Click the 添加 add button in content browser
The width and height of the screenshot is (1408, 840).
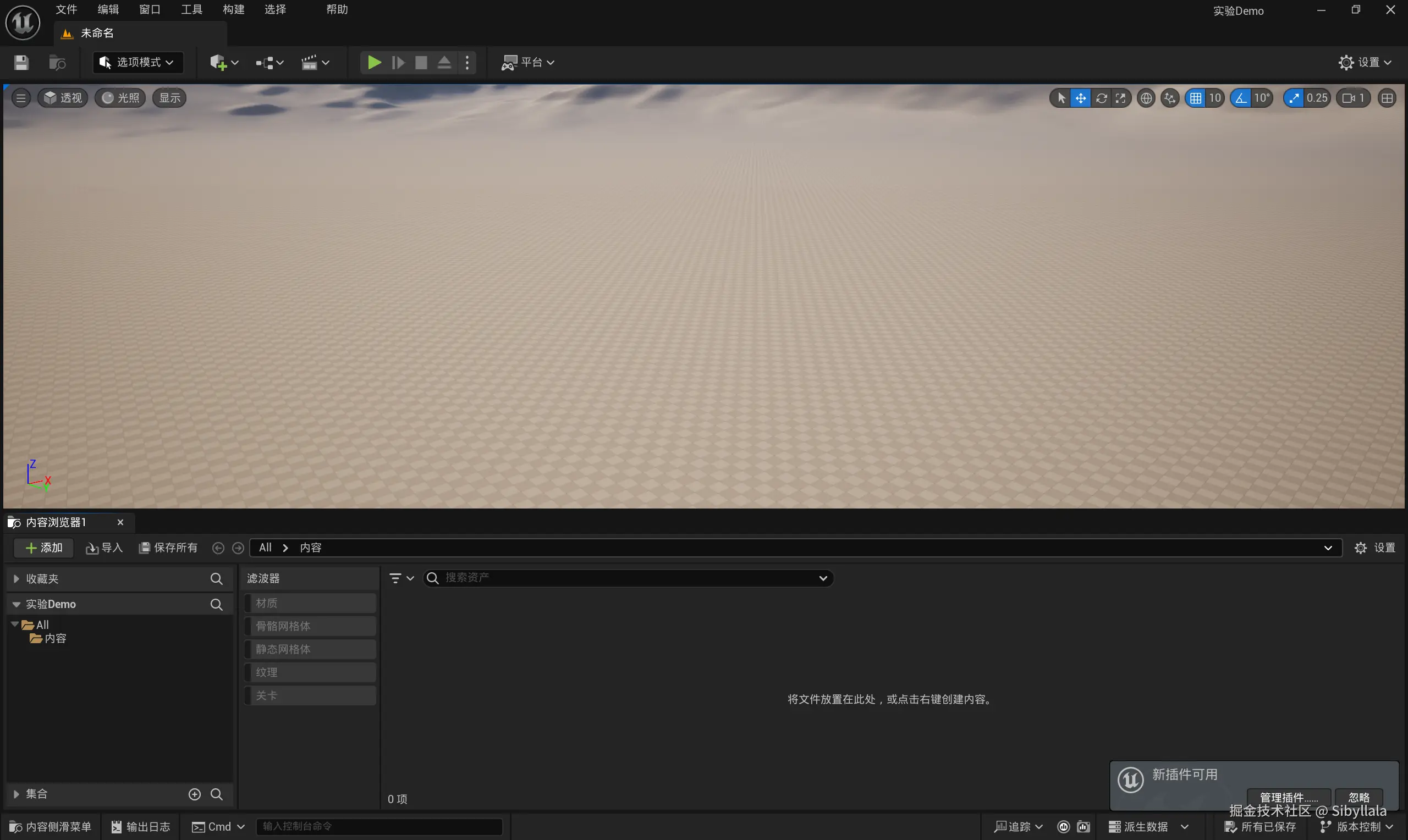44,548
